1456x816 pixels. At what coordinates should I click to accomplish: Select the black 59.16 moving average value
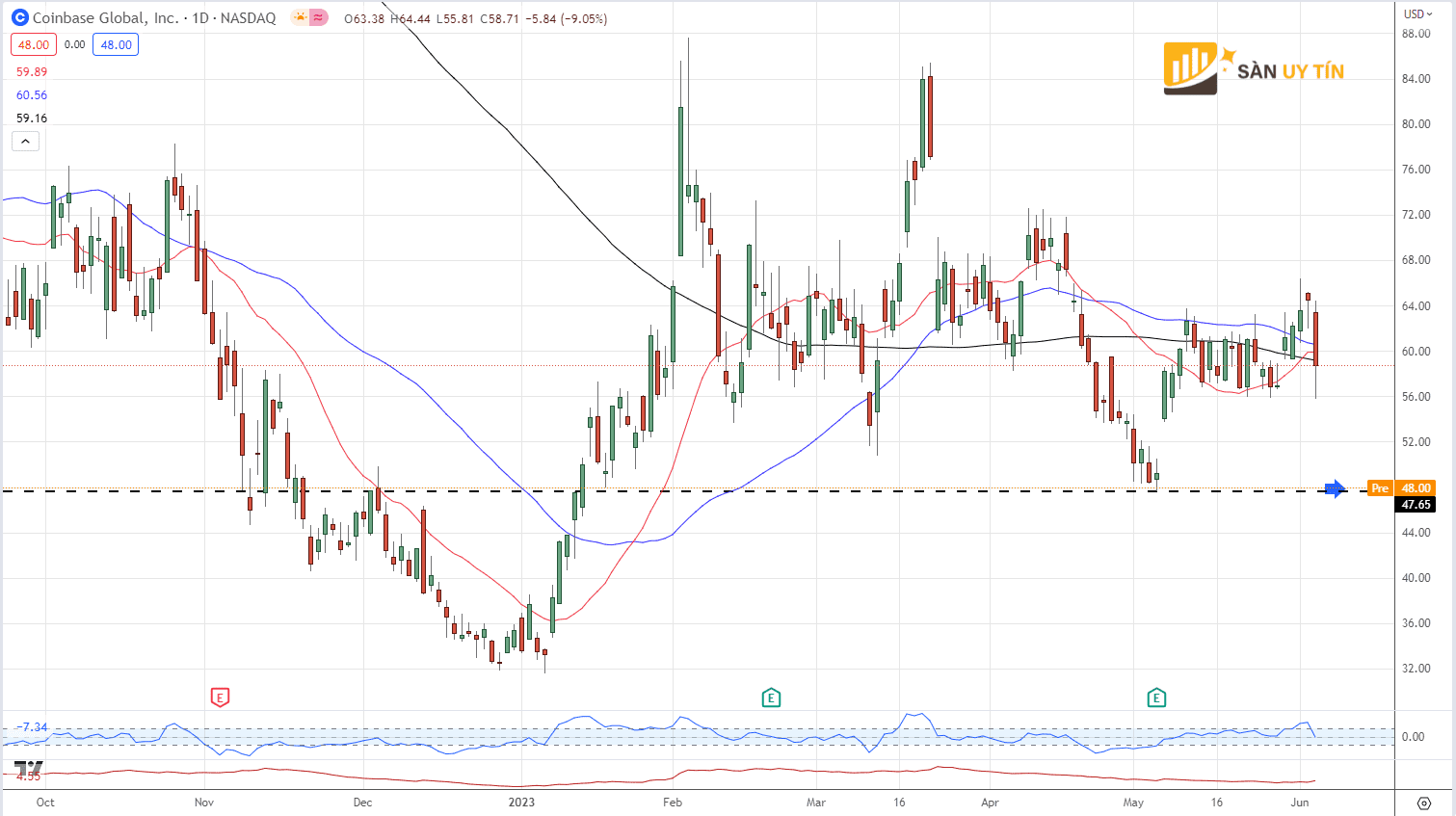[32, 118]
